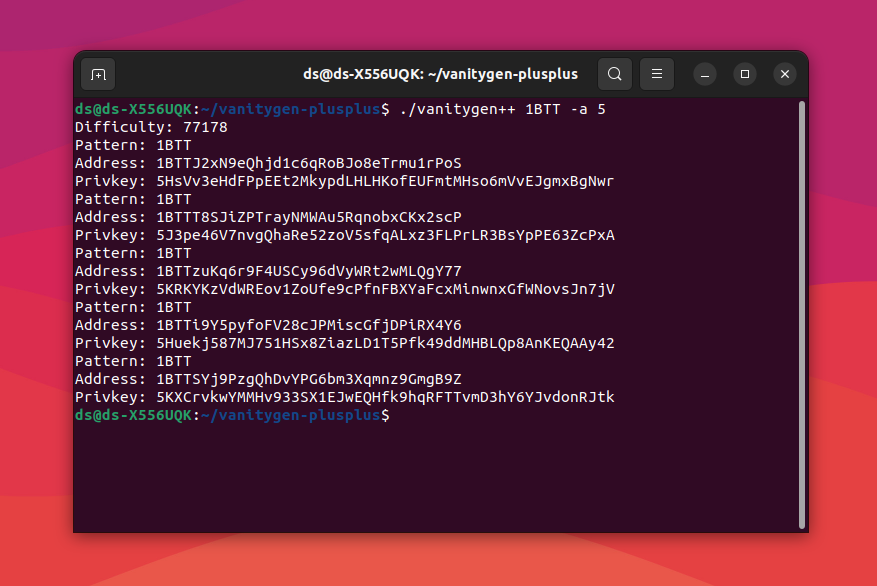Click the privkey starting with 5KRKYKzVdW
This screenshot has width=877, height=586.
coord(385,289)
